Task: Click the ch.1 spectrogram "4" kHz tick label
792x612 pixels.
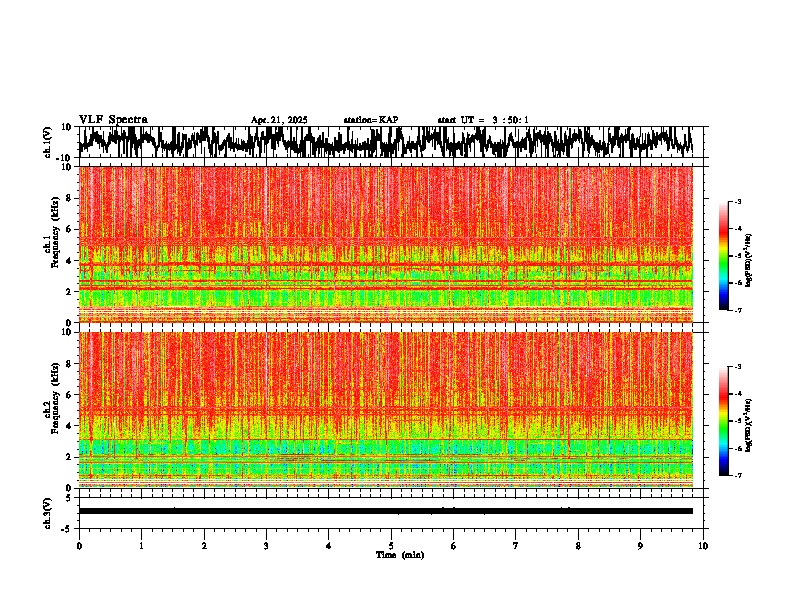Action: 69,261
